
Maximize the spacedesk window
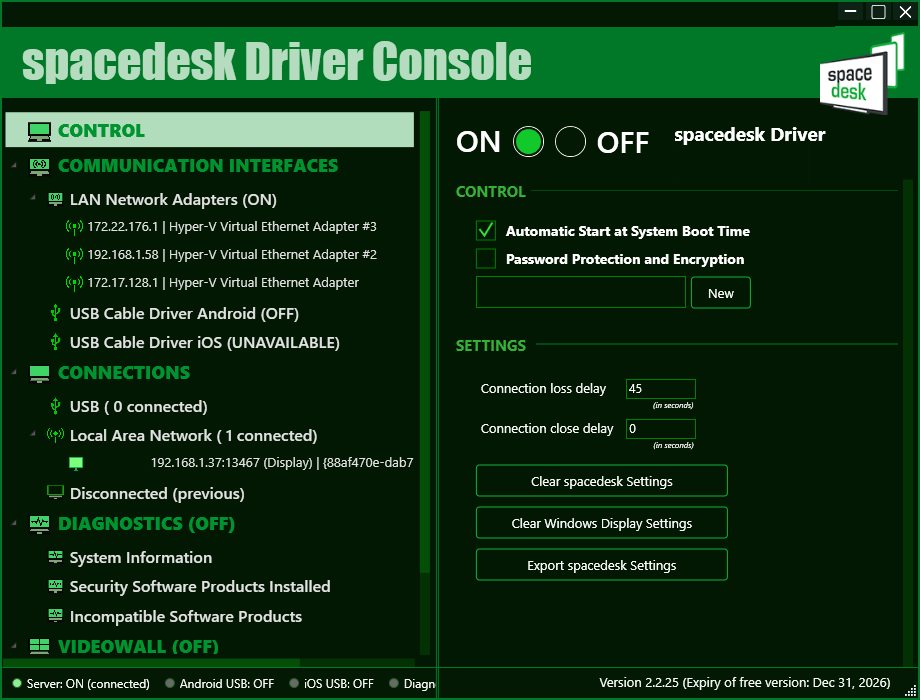click(878, 12)
